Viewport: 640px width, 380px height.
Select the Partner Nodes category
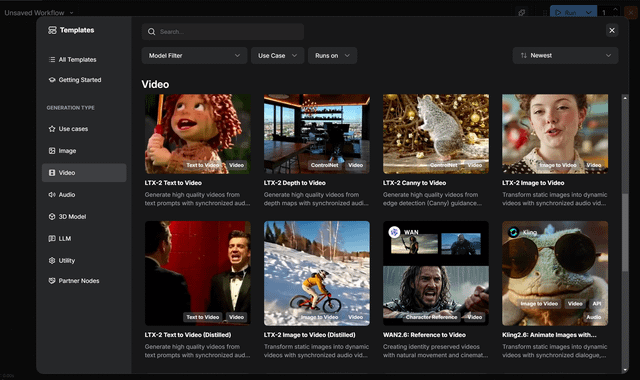84,281
